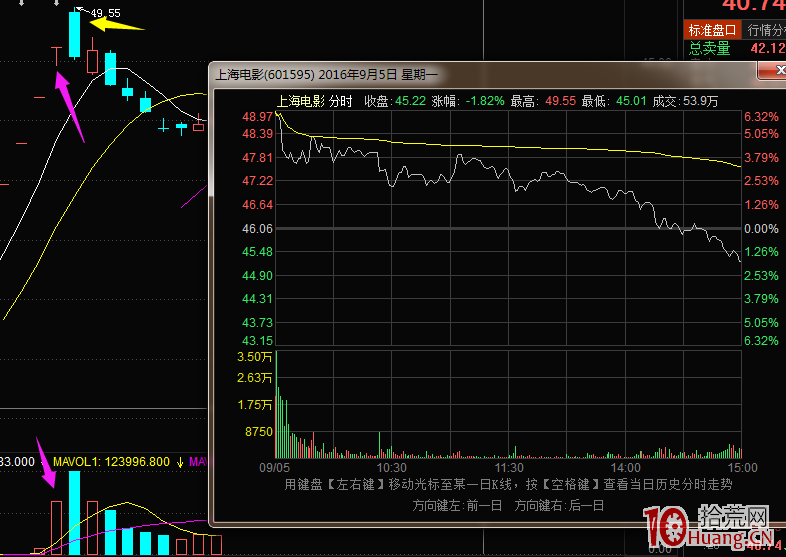Screen dimensions: 786x557
Task: Click the 46.64 price axis label
Action: 258,205
